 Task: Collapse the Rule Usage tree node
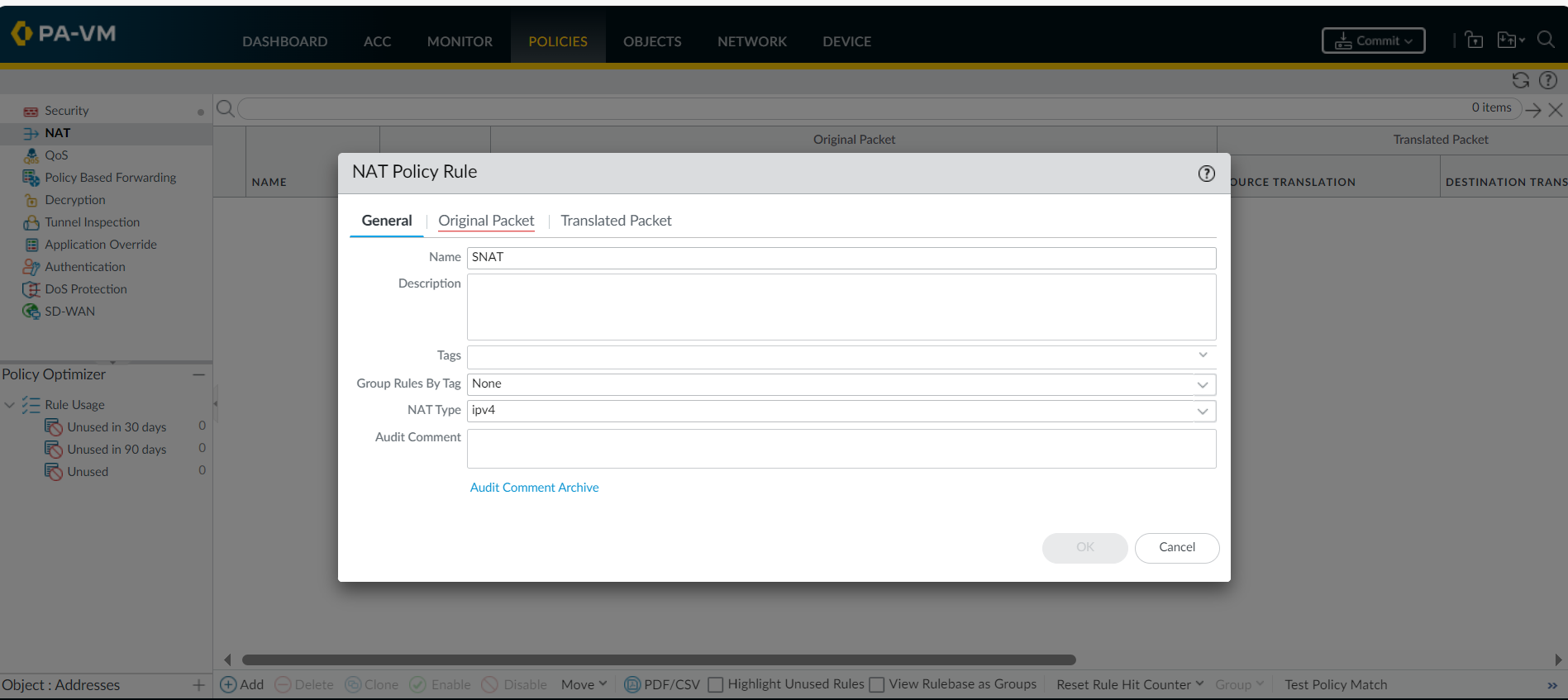click(10, 405)
